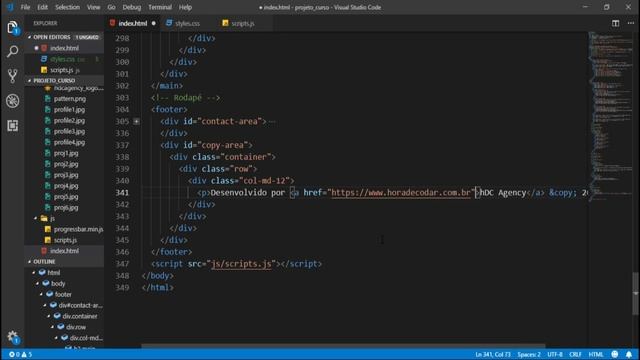The height and width of the screenshot is (360, 640).
Task: Open the Source Control view icon
Action: click(x=12, y=76)
